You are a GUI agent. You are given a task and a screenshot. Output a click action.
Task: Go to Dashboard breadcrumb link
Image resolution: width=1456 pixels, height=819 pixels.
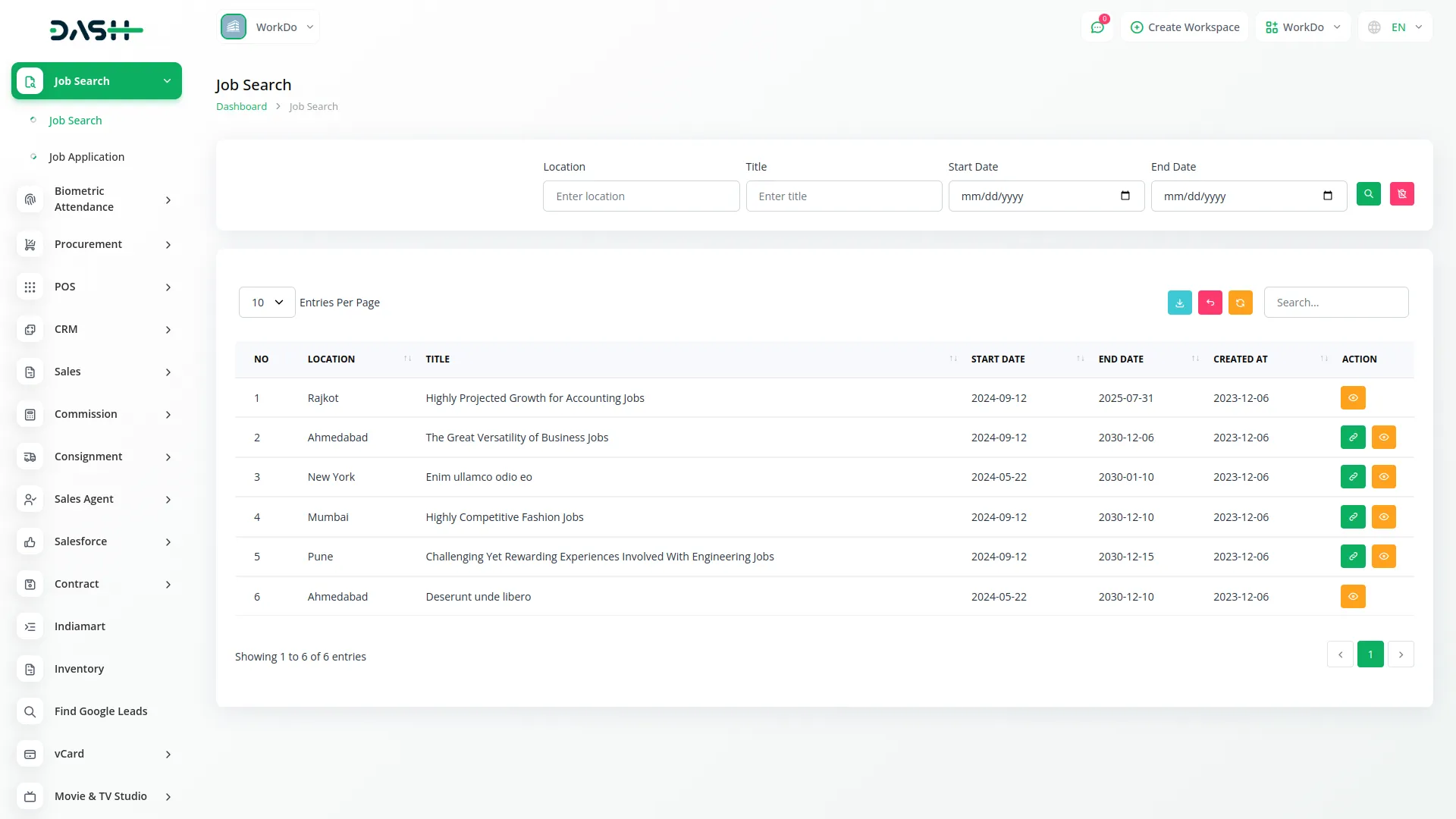click(x=241, y=107)
